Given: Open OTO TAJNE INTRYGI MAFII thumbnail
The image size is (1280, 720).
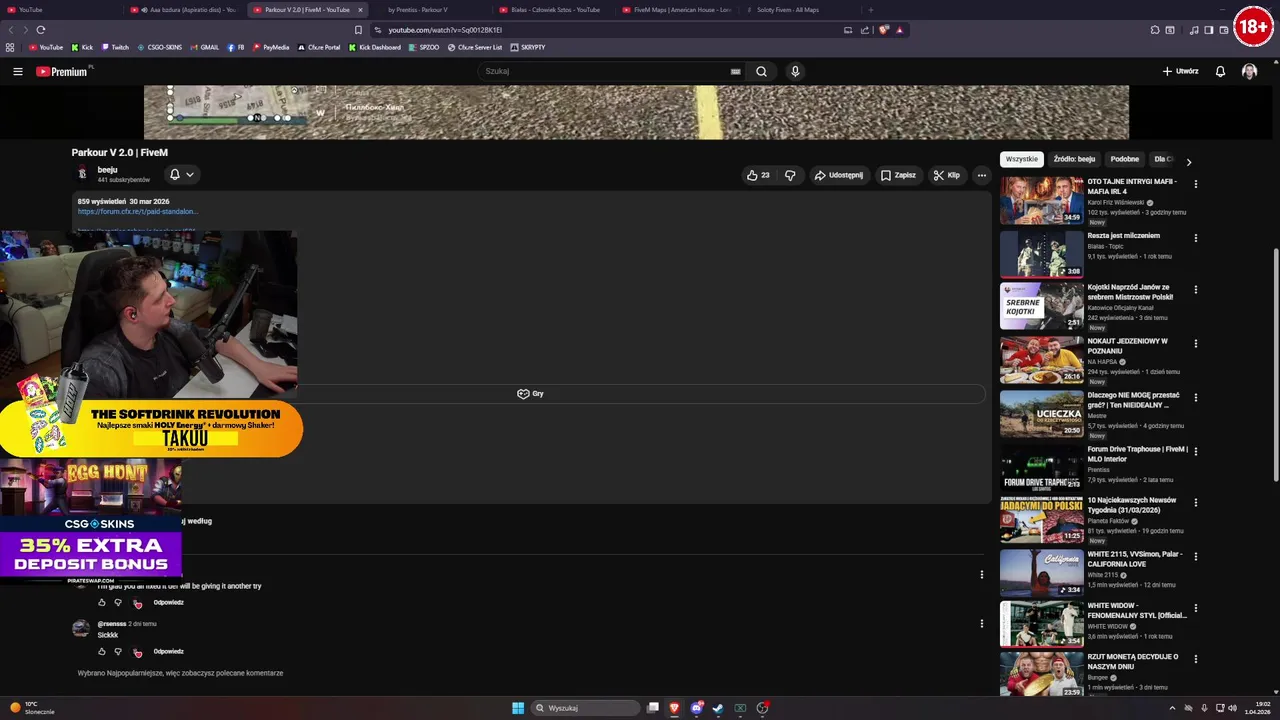Looking at the screenshot, I should [1042, 200].
